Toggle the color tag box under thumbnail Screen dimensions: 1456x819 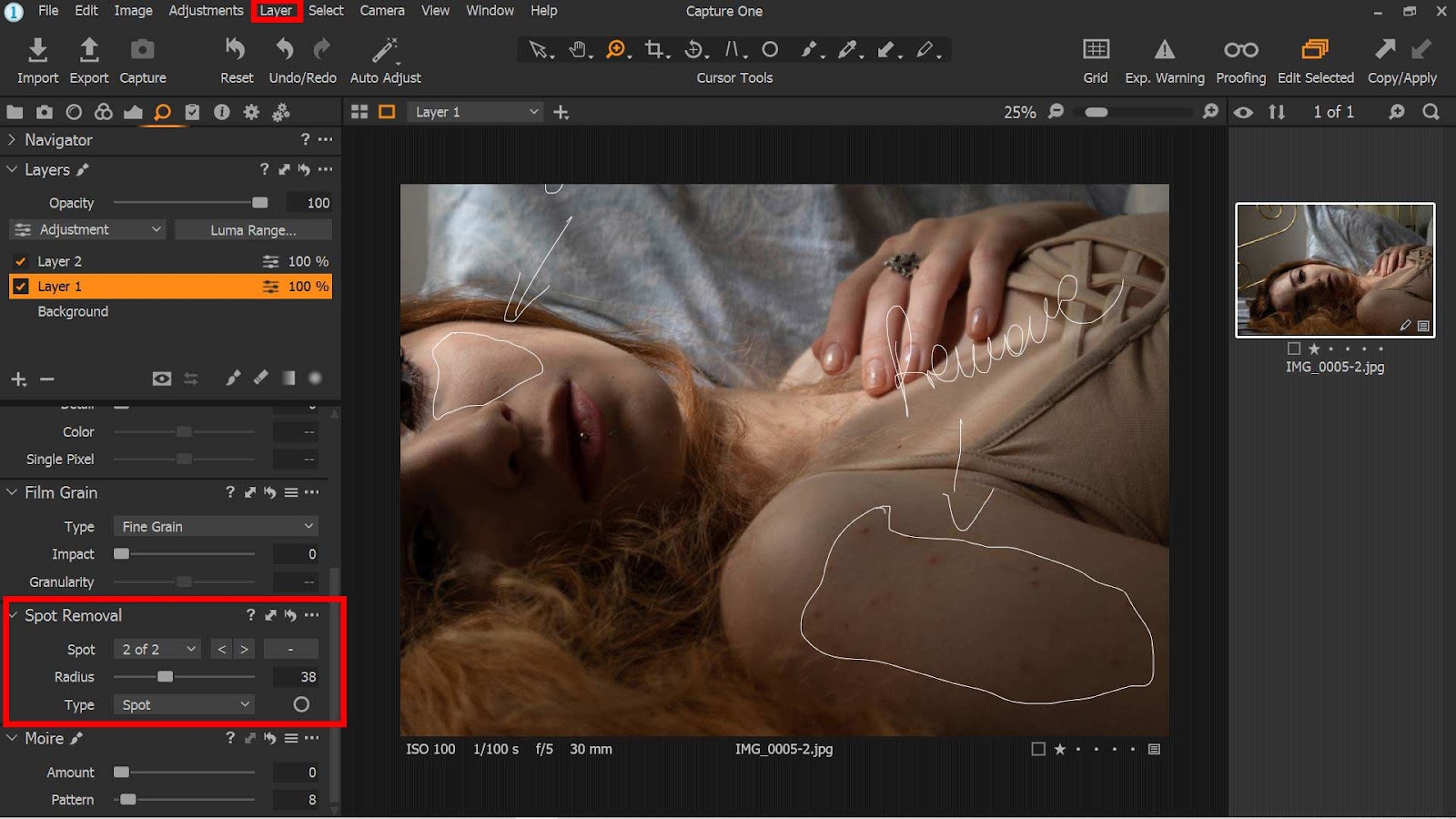[1293, 349]
